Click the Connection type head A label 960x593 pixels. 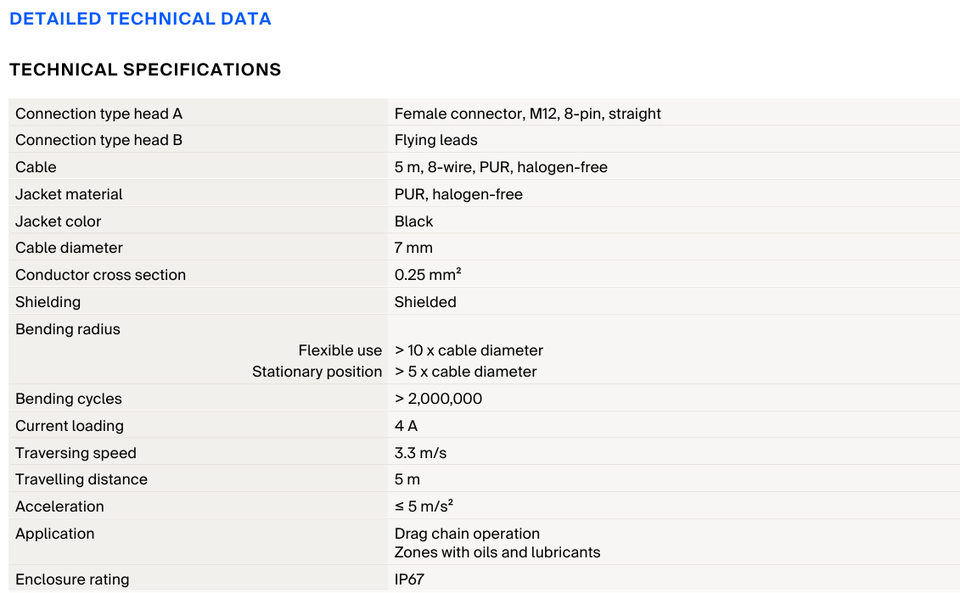pos(99,114)
